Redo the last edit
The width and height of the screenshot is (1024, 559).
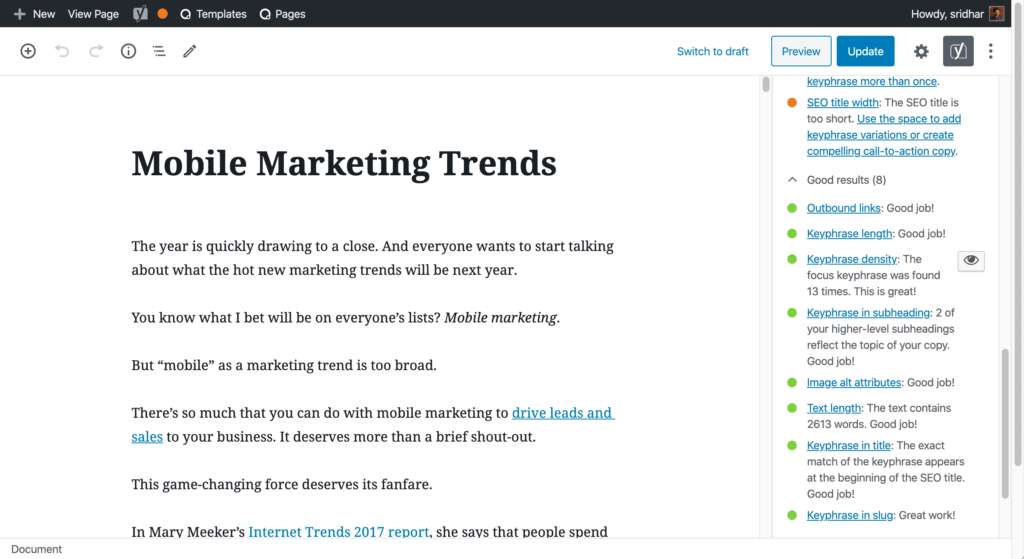pyautogui.click(x=96, y=51)
